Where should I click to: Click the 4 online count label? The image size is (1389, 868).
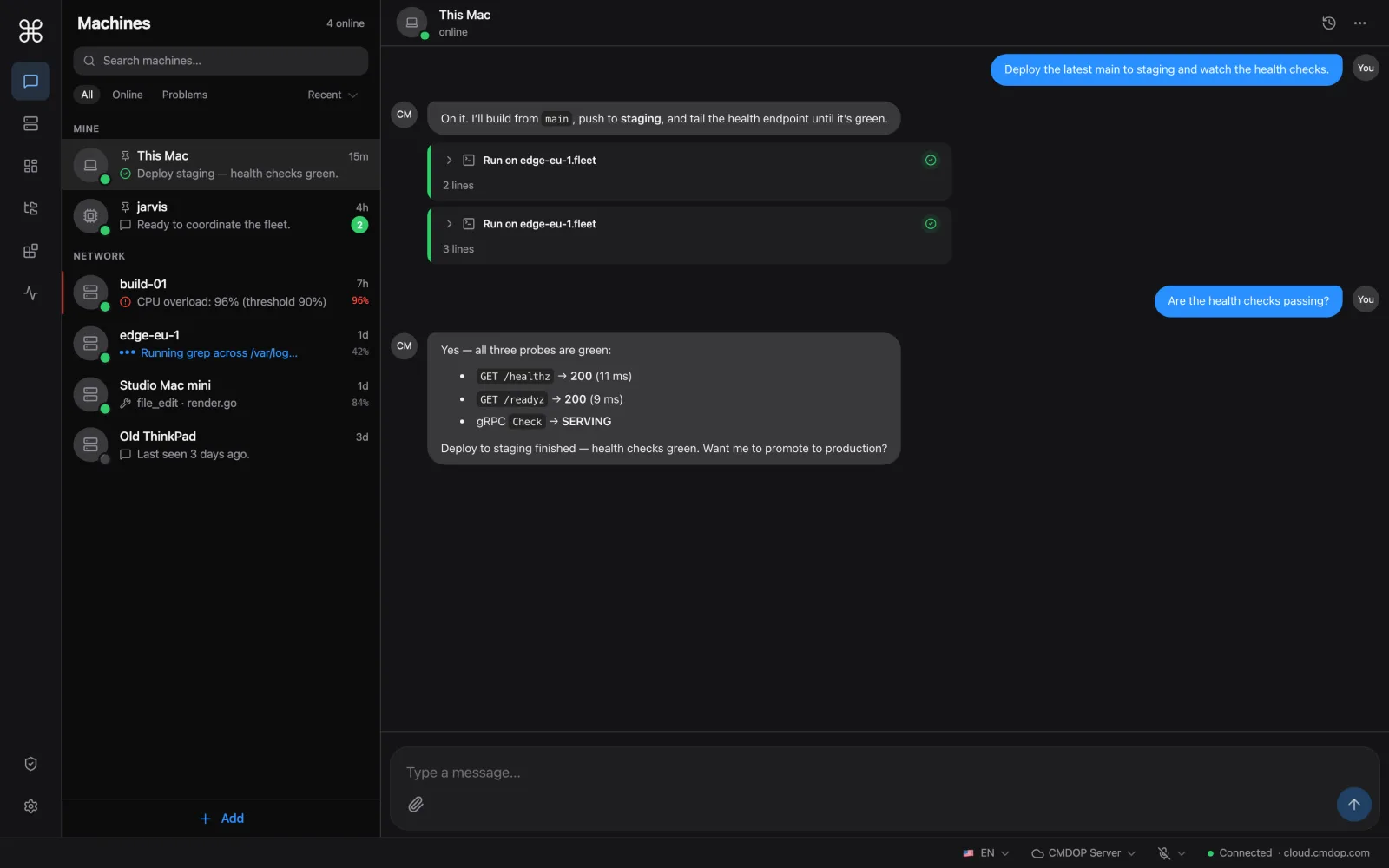(x=346, y=23)
